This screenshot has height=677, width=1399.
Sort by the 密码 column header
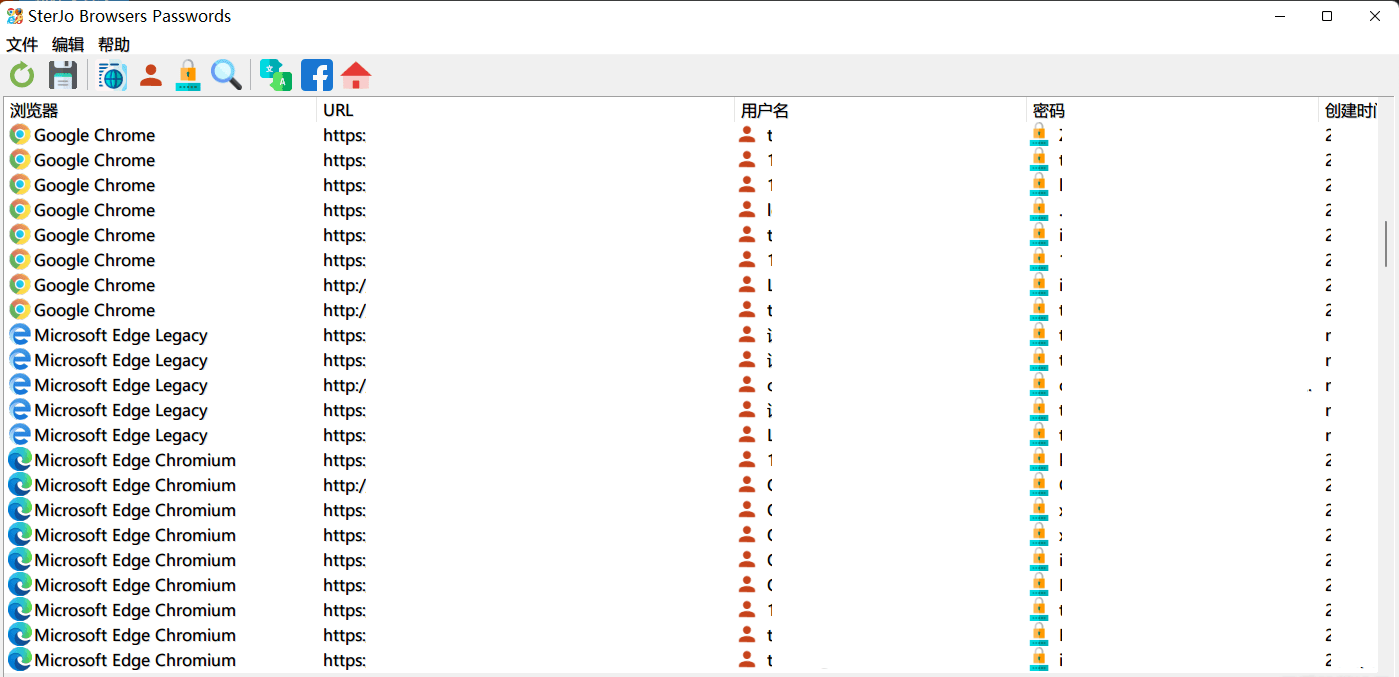click(1173, 110)
